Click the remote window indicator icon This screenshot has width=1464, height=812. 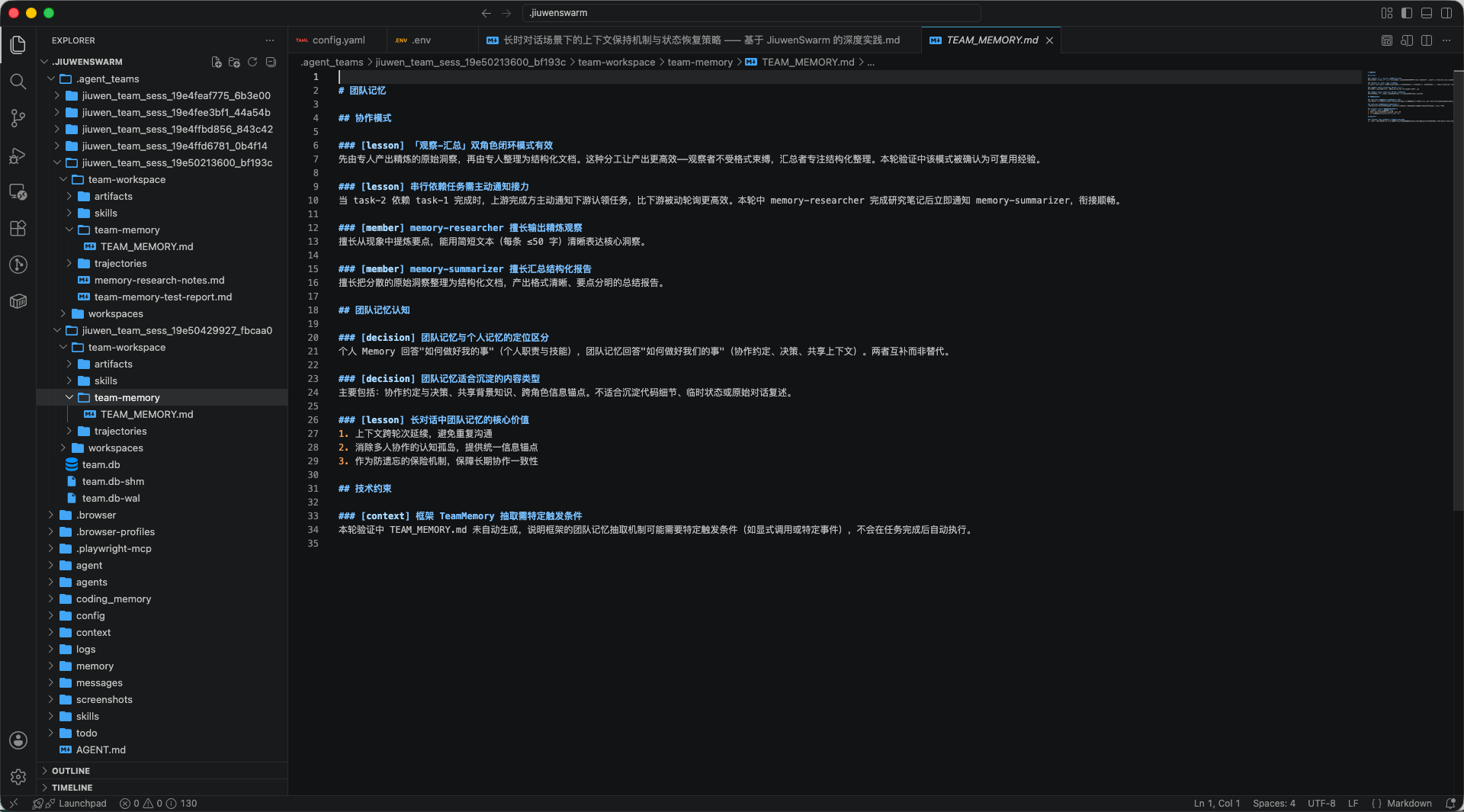[x=13, y=804]
